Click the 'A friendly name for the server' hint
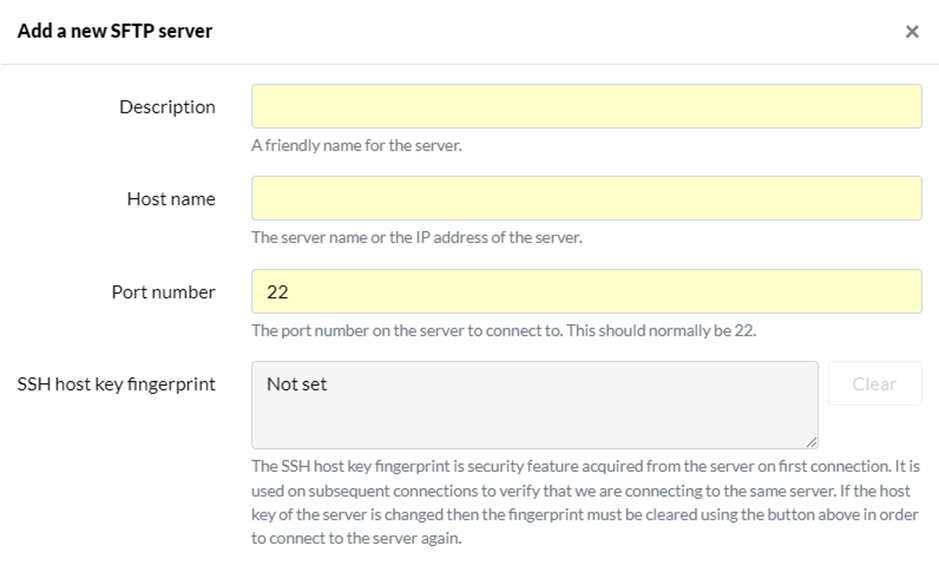 click(356, 146)
